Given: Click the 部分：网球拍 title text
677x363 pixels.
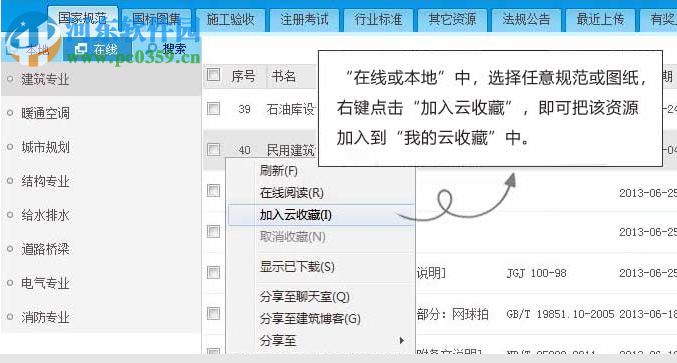Looking at the screenshot, I should click(452, 314).
